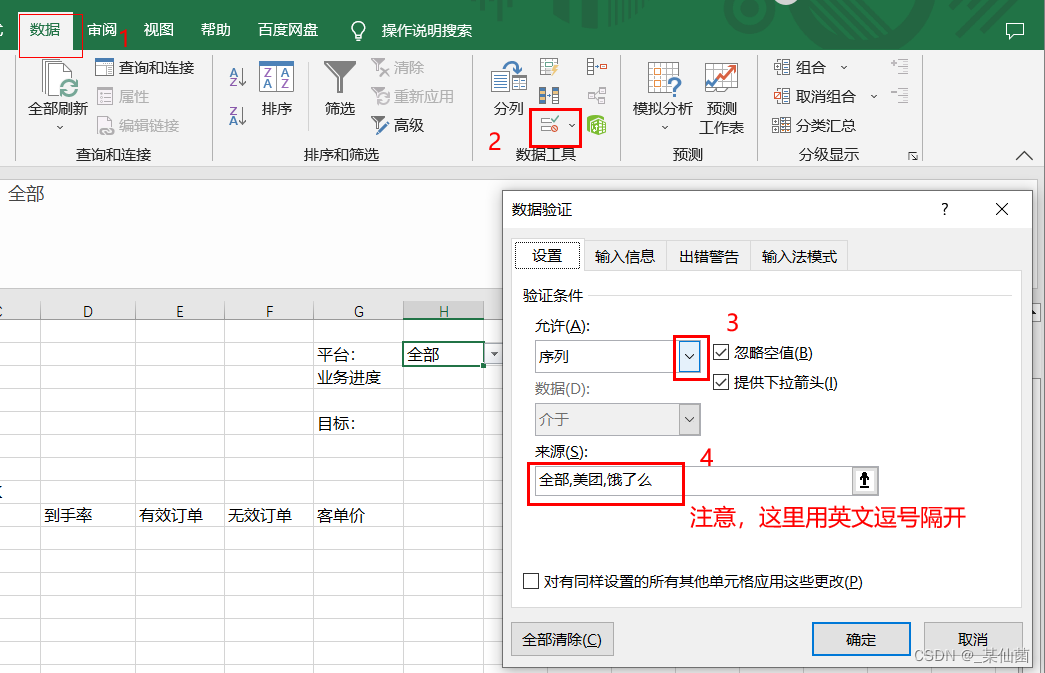Switch to 输入法模式 tab in dialog
Image resolution: width=1045 pixels, height=673 pixels.
tap(799, 257)
